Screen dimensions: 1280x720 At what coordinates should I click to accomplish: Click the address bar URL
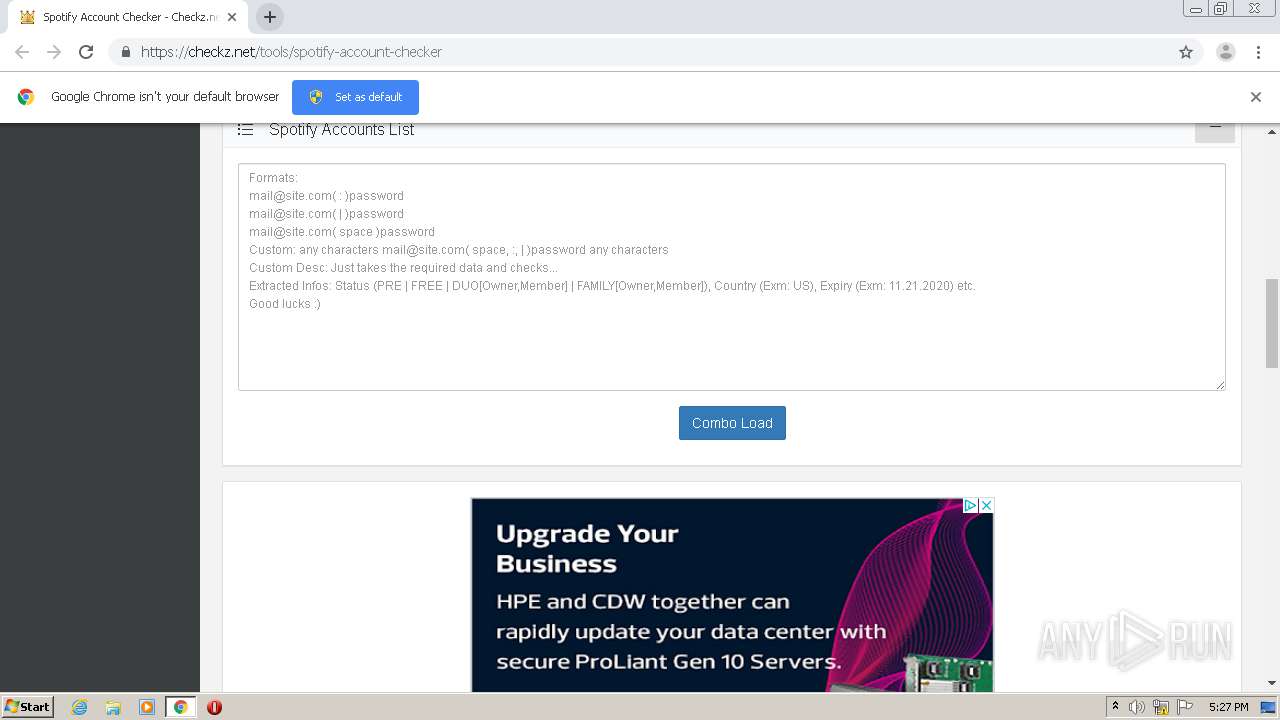coord(291,52)
